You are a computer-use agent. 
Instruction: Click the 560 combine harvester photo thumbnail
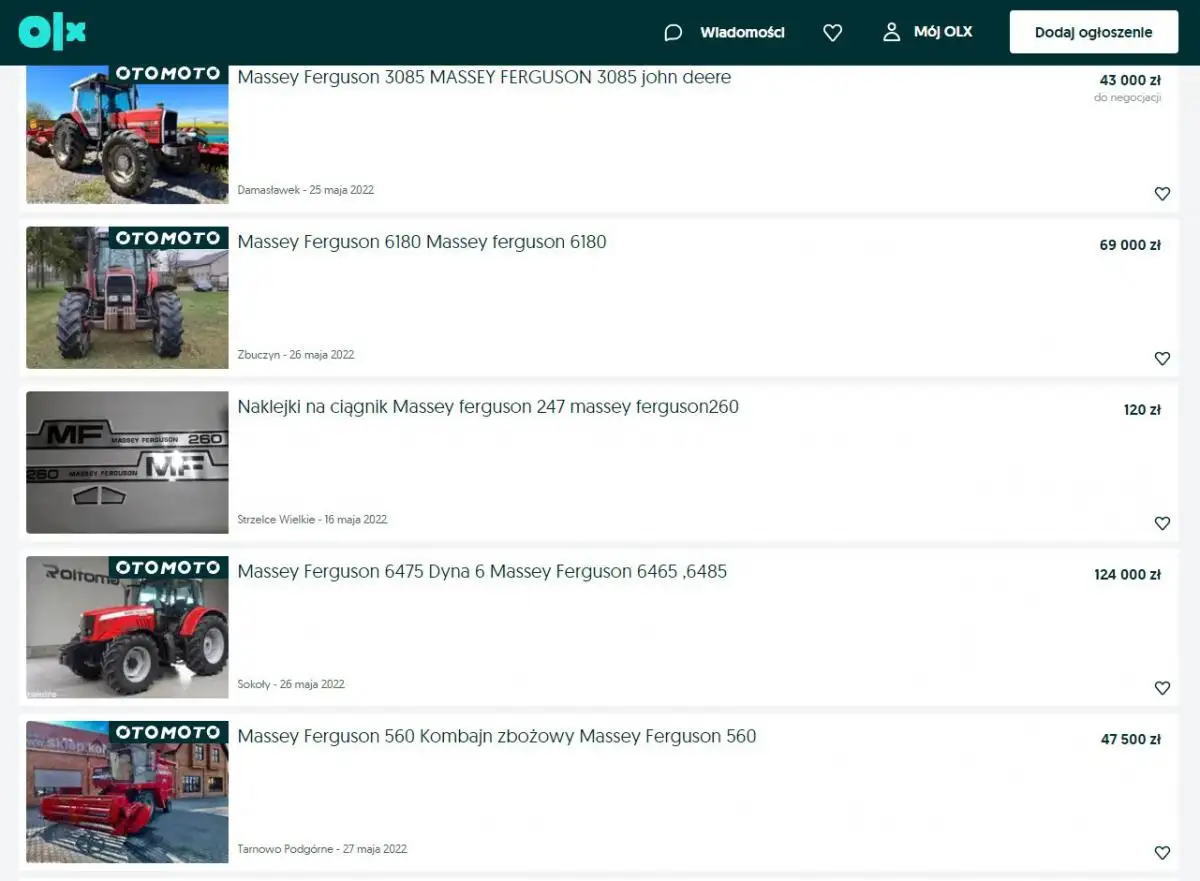tap(127, 792)
